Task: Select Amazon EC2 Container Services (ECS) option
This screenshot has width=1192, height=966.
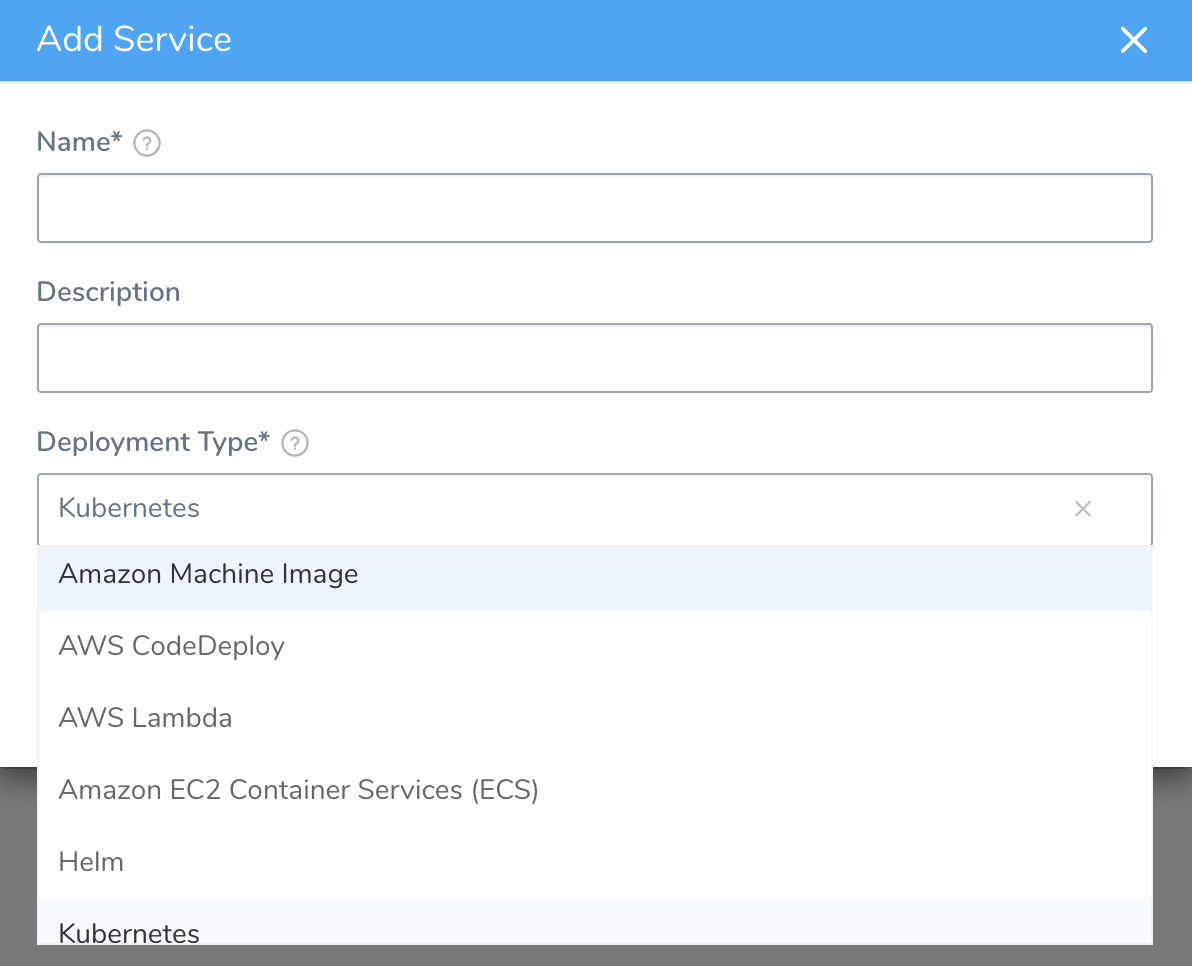Action: click(x=594, y=790)
